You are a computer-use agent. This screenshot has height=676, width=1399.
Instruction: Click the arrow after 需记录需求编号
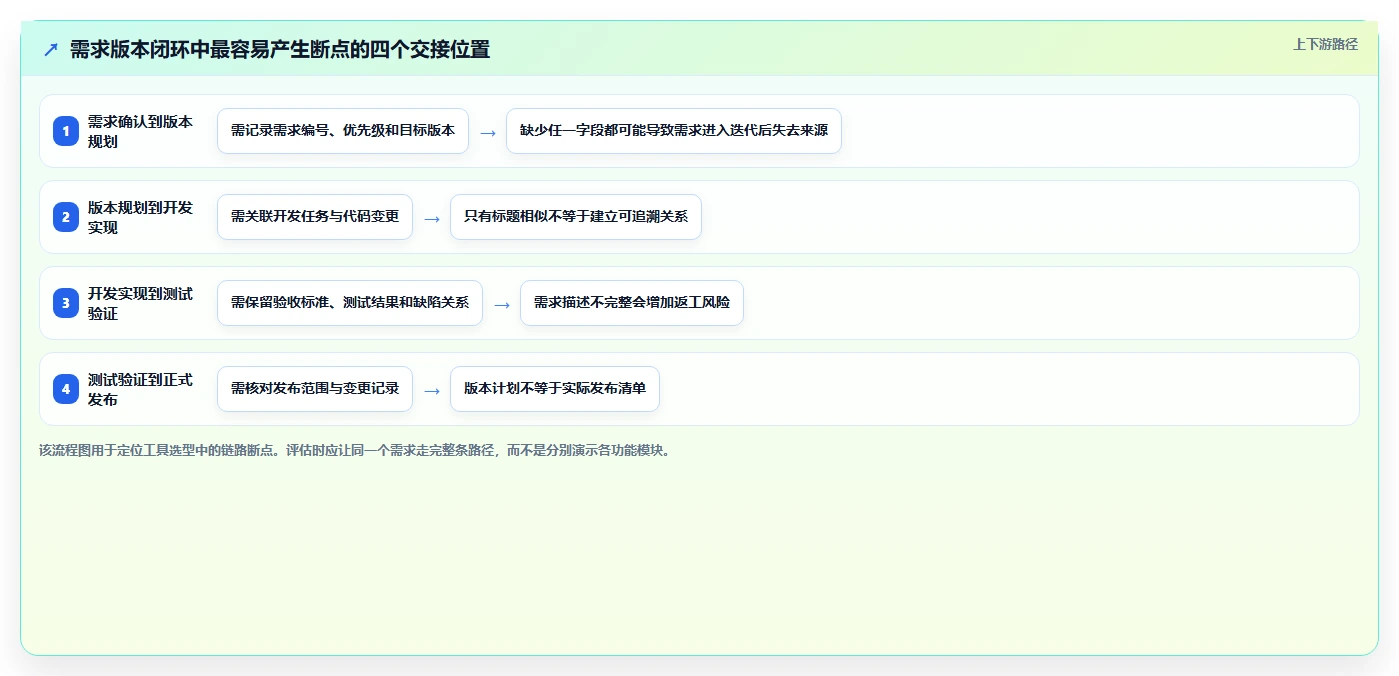tap(488, 132)
